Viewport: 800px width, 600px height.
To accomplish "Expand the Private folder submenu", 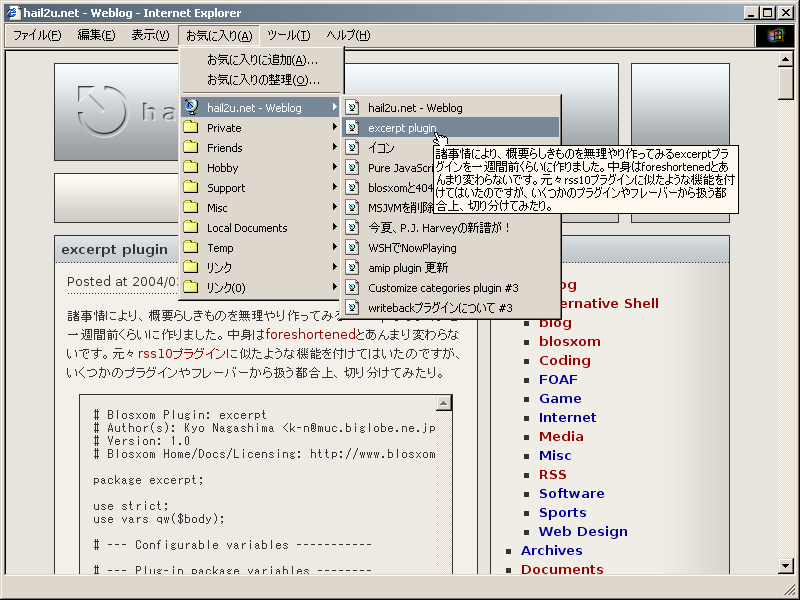I will click(x=334, y=127).
